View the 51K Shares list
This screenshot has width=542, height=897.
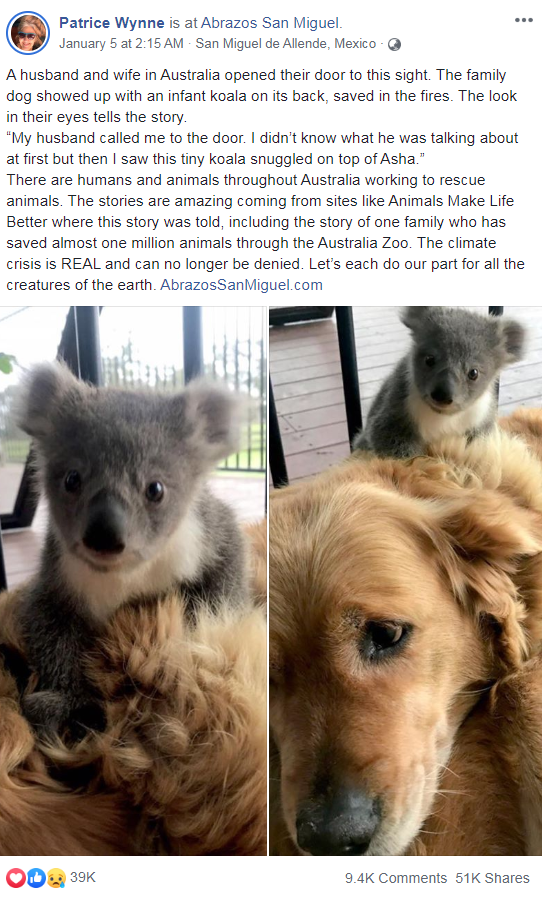[x=492, y=878]
